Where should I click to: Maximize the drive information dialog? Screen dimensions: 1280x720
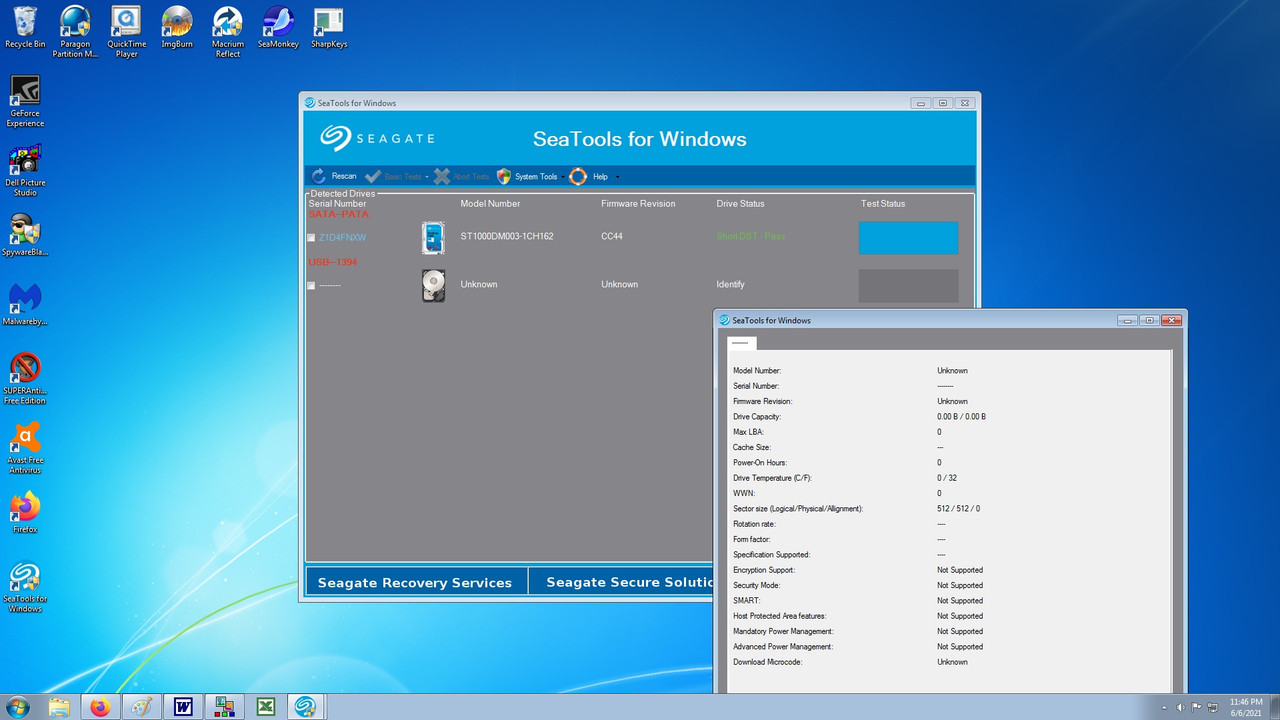coord(1149,320)
